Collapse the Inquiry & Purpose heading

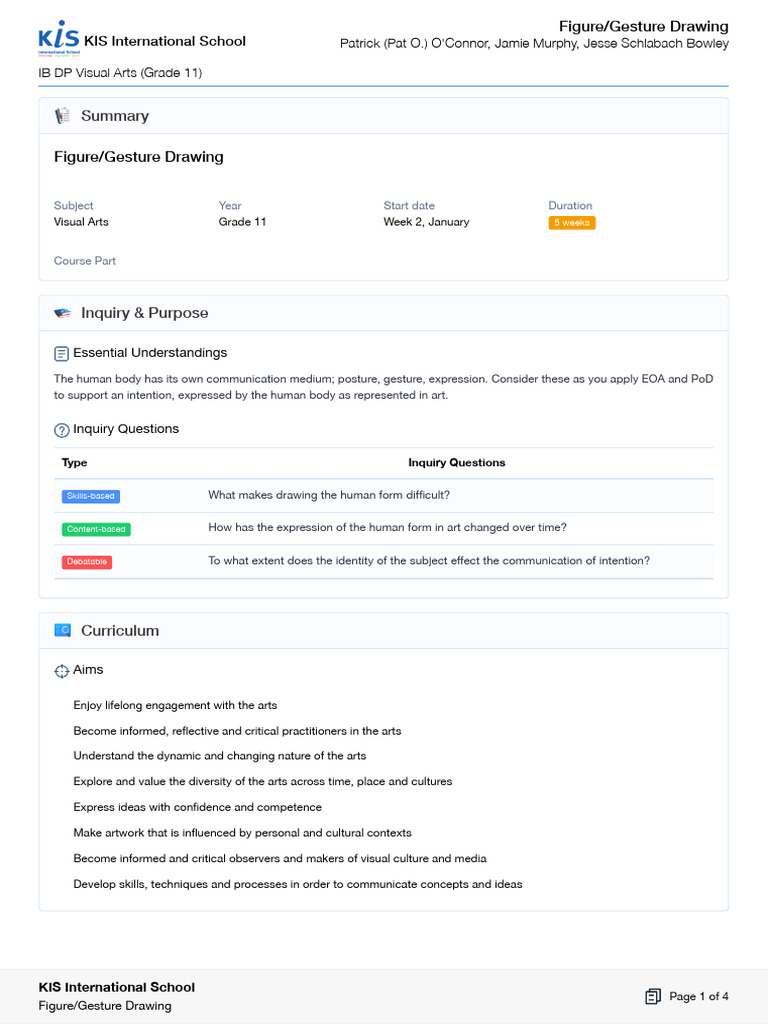[145, 313]
